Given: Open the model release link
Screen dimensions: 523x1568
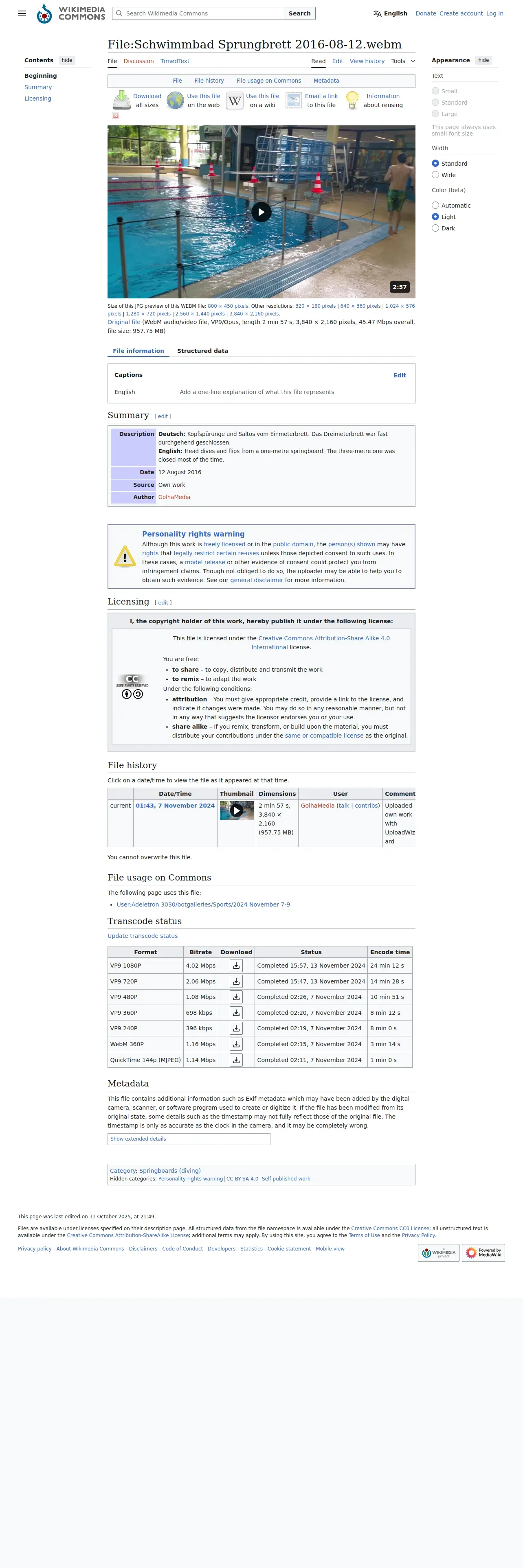Looking at the screenshot, I should click(x=204, y=562).
